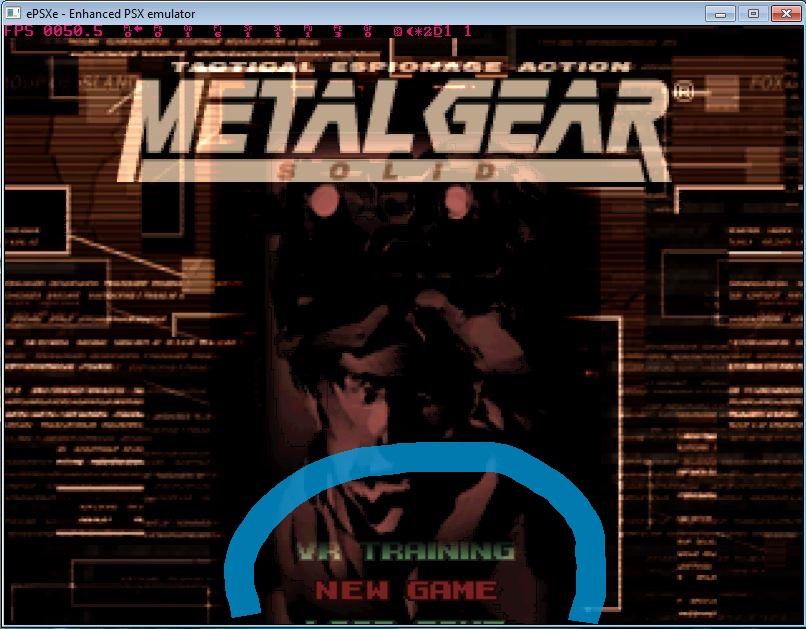The image size is (806, 629).
Task: Select the VR TRAINING menu option
Action: click(x=406, y=551)
